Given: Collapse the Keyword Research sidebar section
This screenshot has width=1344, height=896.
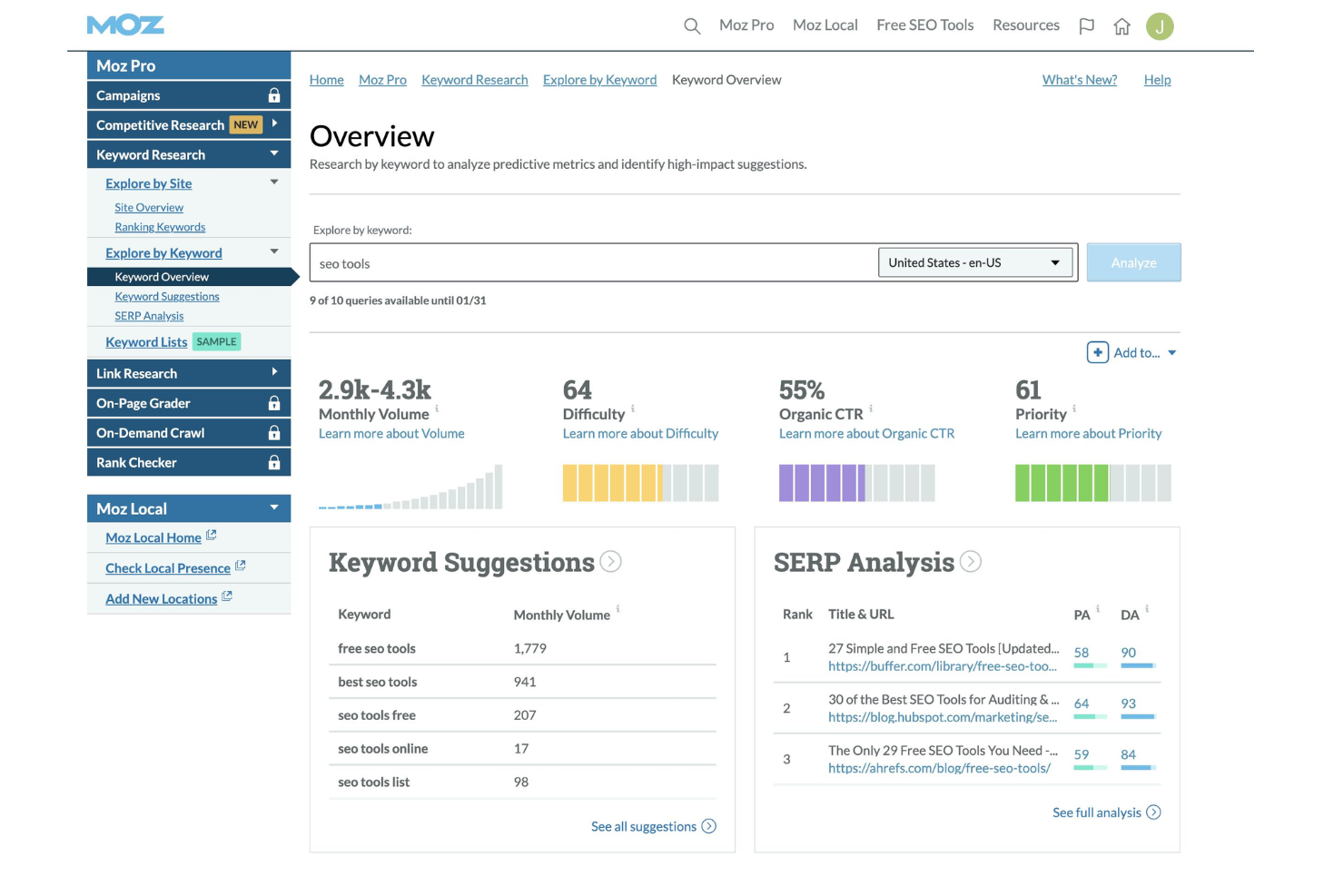Looking at the screenshot, I should [x=274, y=153].
